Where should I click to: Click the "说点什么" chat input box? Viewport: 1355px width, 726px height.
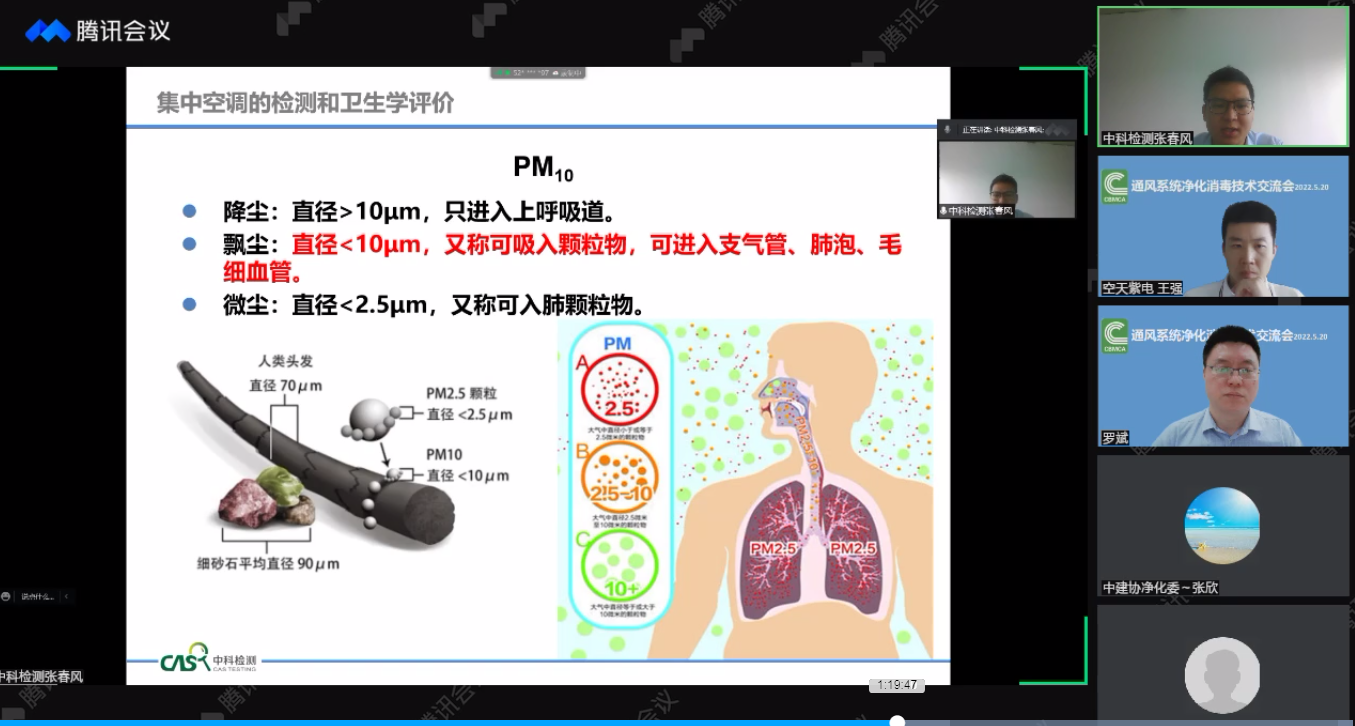point(36,596)
